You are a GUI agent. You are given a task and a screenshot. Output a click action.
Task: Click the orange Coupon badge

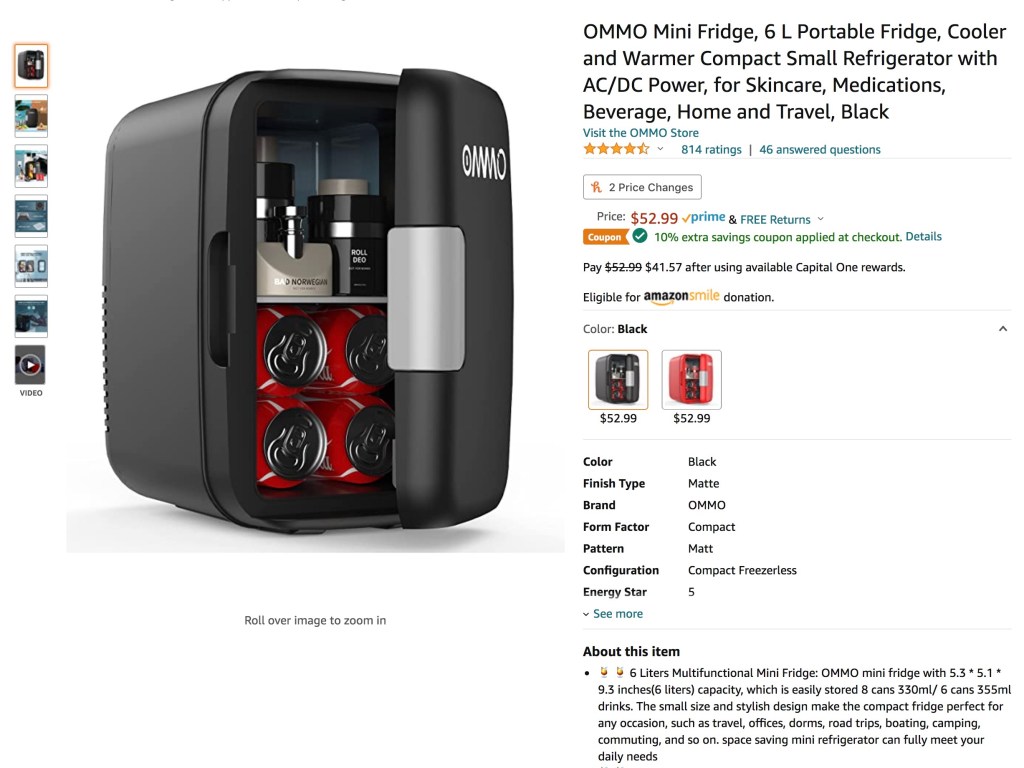(x=604, y=237)
